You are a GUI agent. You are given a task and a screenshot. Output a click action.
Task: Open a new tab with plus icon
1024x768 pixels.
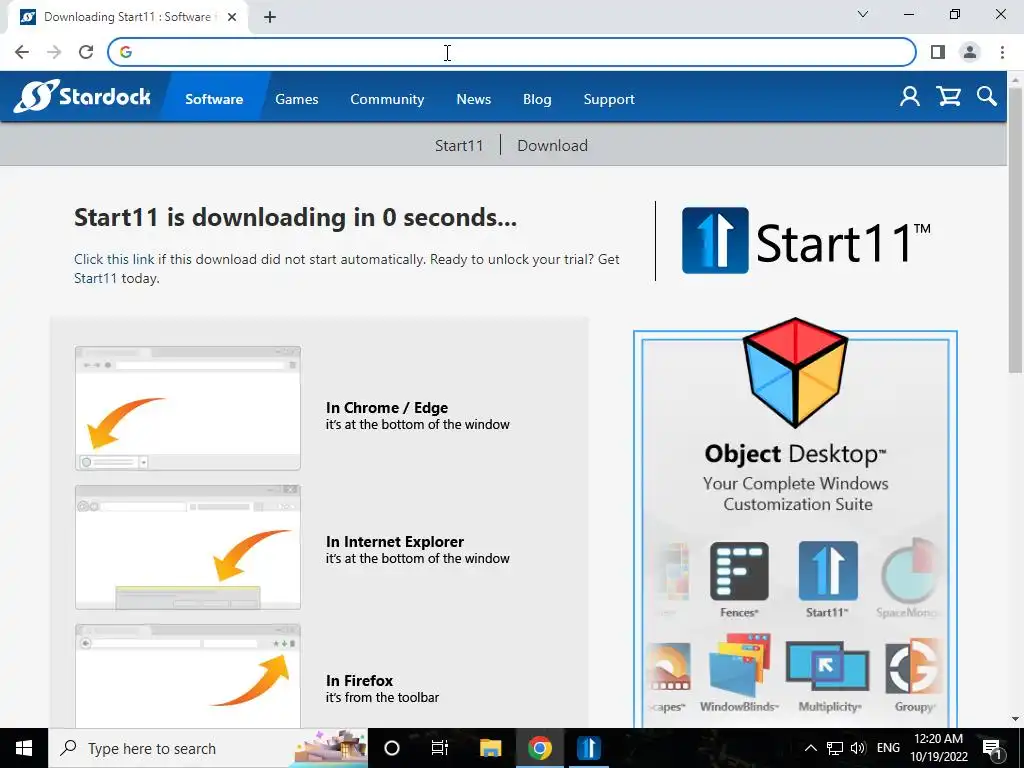(x=270, y=17)
